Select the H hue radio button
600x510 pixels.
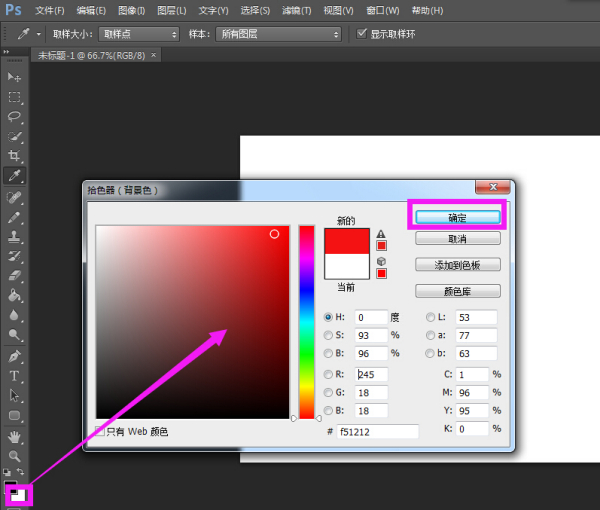(328, 317)
